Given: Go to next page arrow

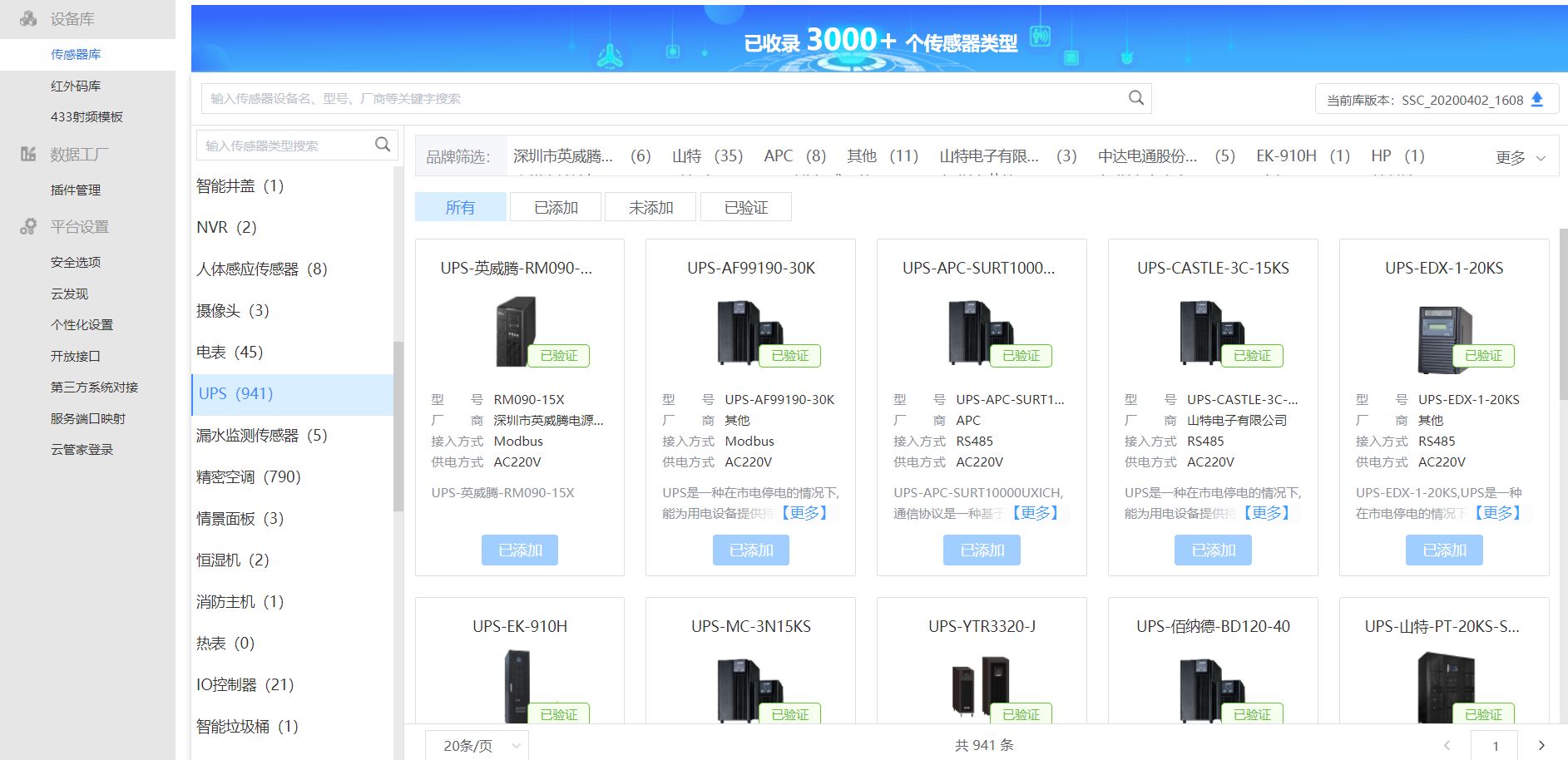Looking at the screenshot, I should coord(1541,745).
